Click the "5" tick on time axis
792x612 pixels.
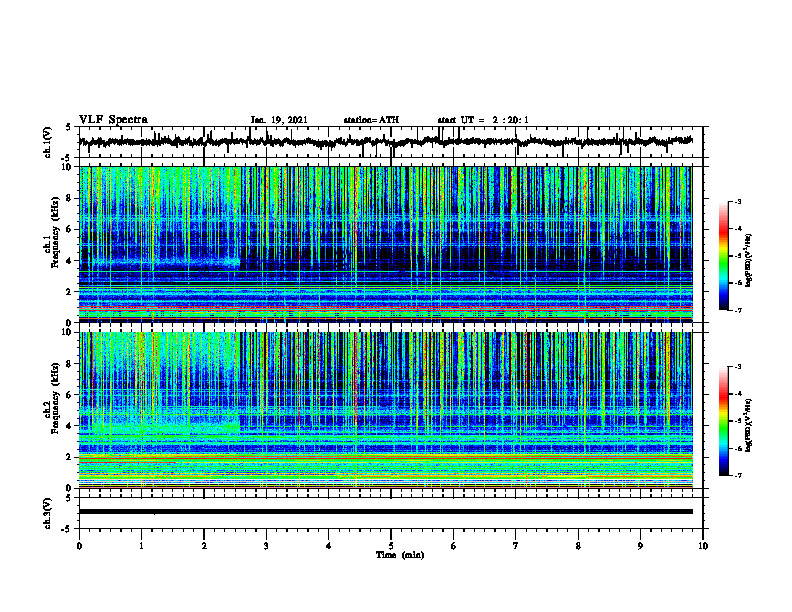click(x=391, y=546)
